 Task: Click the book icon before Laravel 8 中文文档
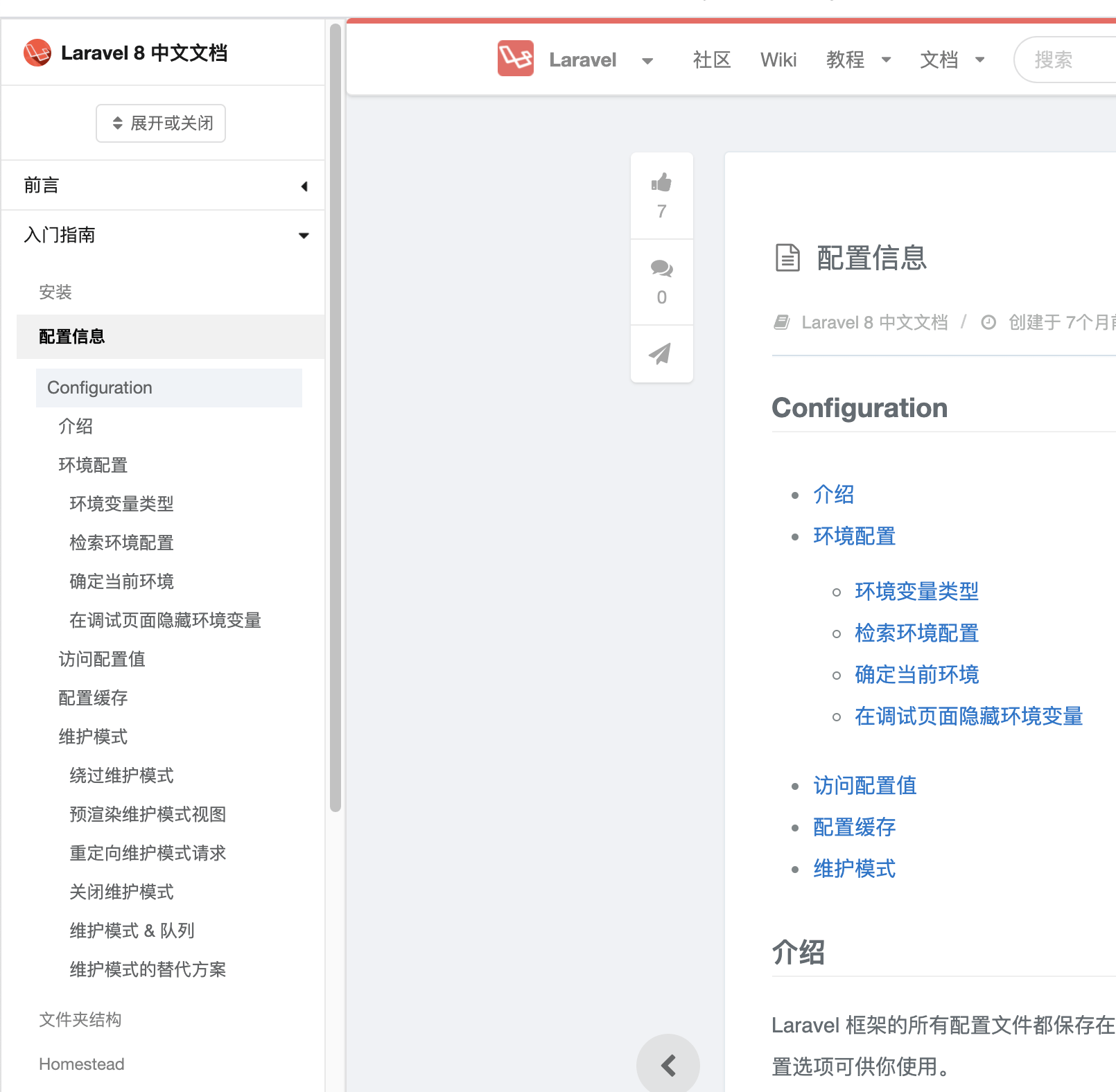click(x=782, y=322)
